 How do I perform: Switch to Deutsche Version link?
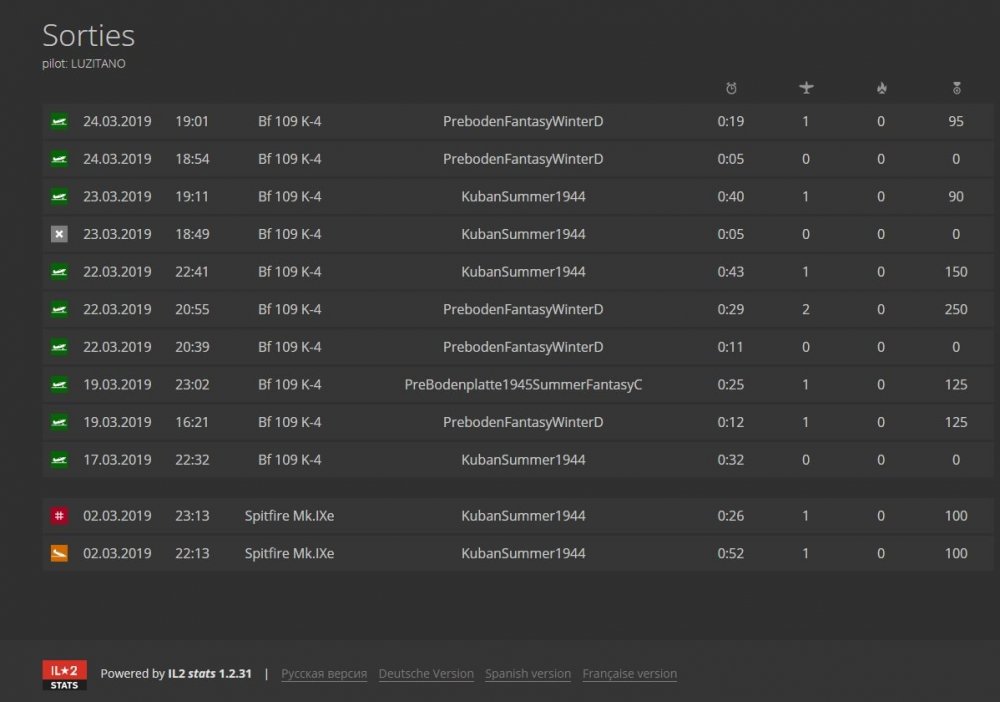426,673
